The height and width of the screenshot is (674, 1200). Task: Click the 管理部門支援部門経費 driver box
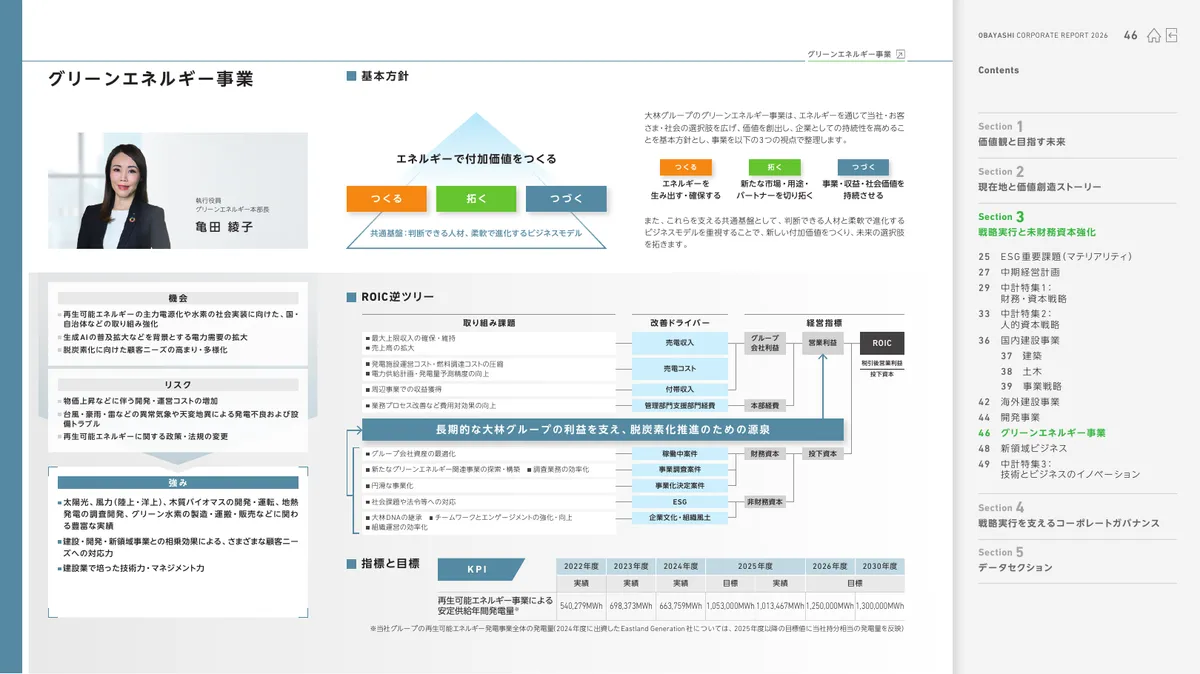click(680, 406)
